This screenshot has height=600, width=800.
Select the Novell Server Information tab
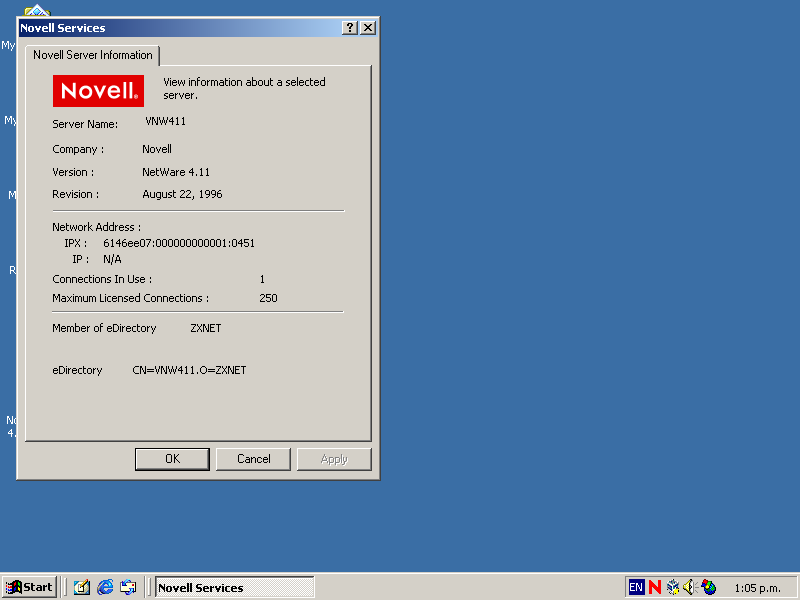tap(92, 55)
